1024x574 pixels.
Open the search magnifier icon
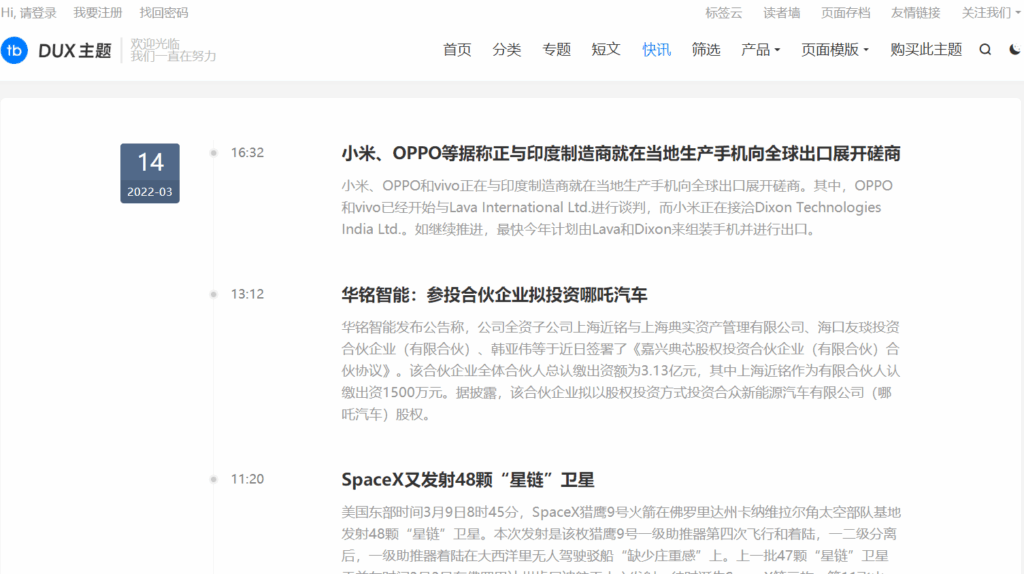[985, 50]
